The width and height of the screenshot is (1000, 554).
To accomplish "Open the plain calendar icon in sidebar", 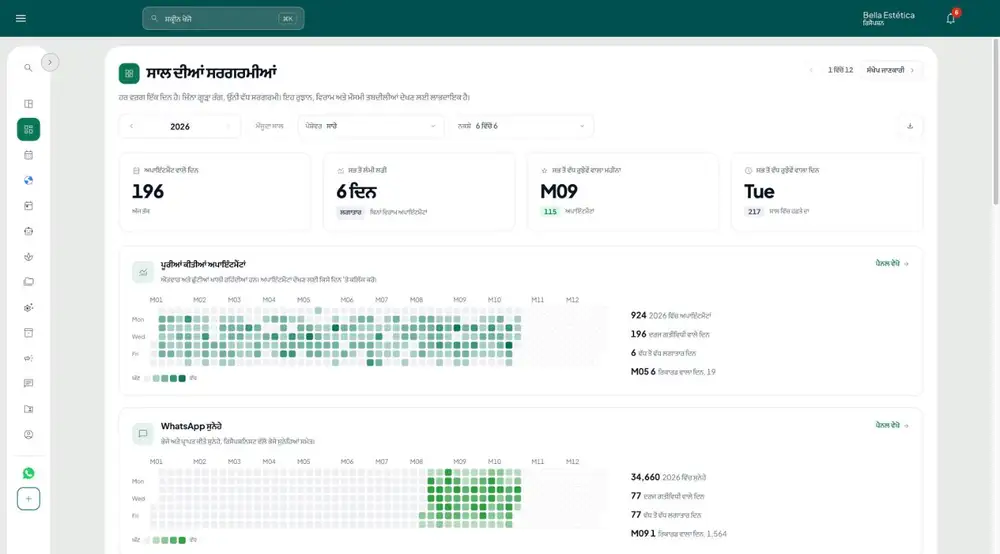I will pos(28,155).
